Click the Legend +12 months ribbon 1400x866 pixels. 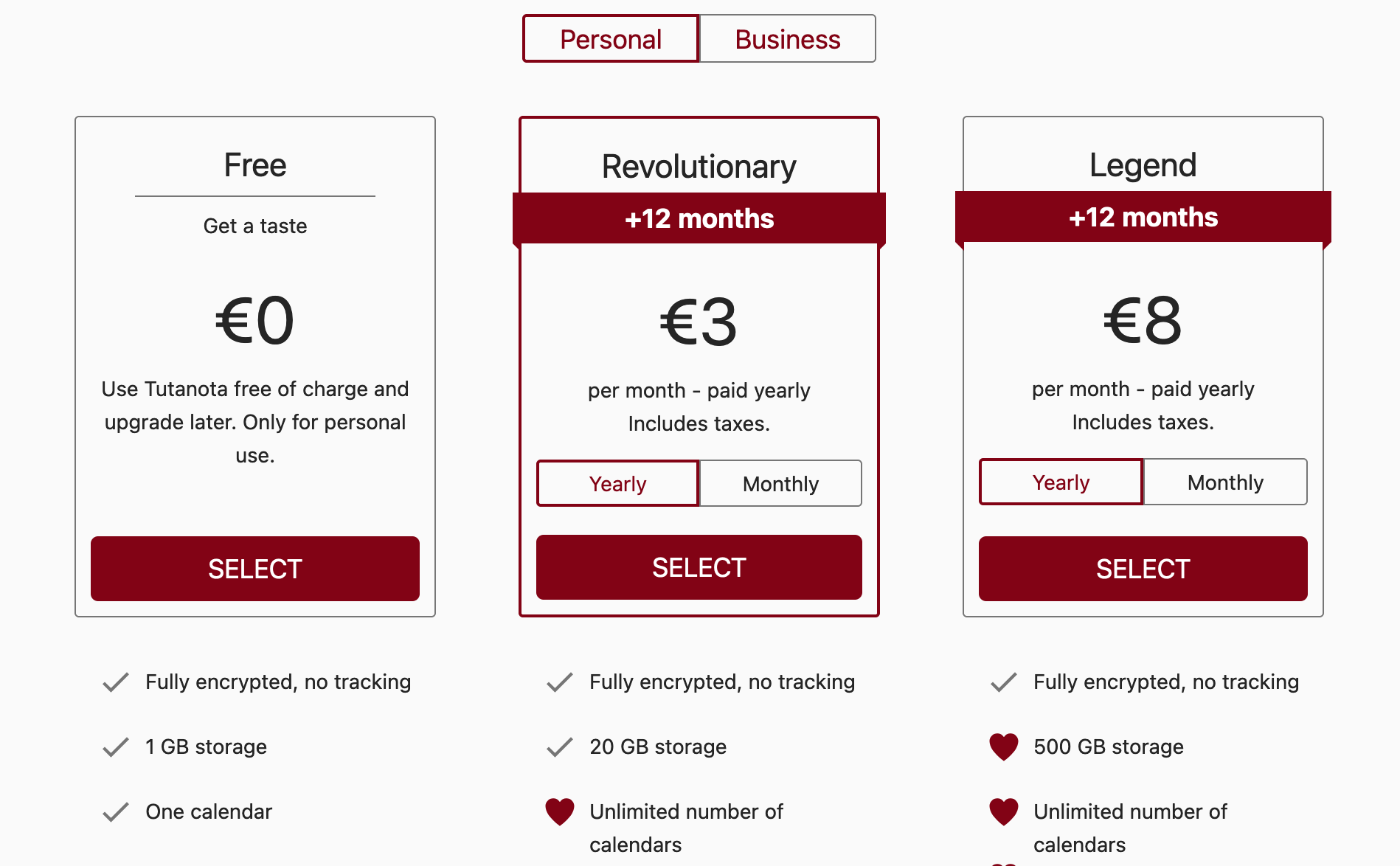pos(1143,217)
